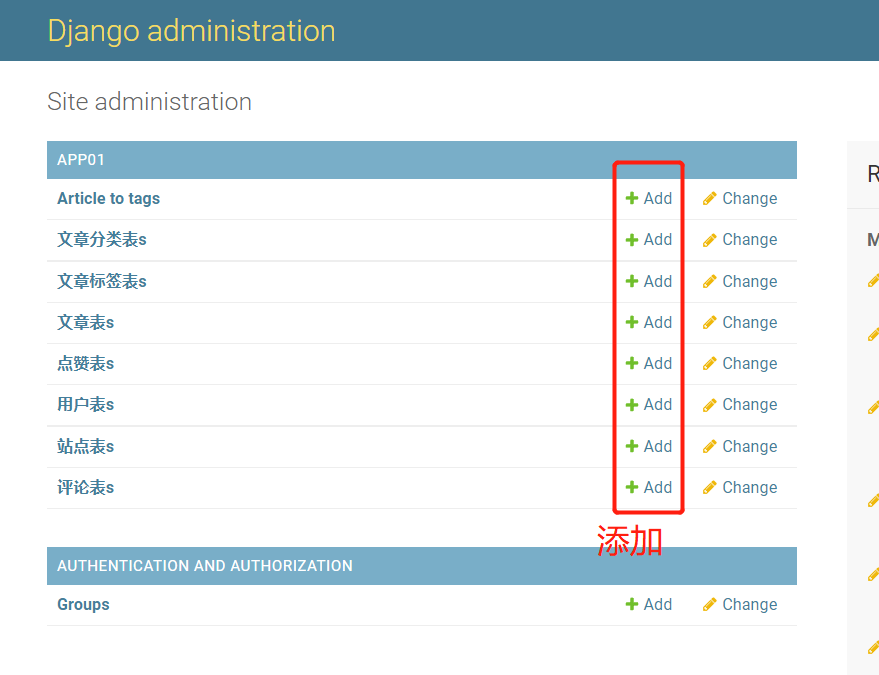Open the Article to tags model
Image resolution: width=879 pixels, height=675 pixels.
point(108,198)
